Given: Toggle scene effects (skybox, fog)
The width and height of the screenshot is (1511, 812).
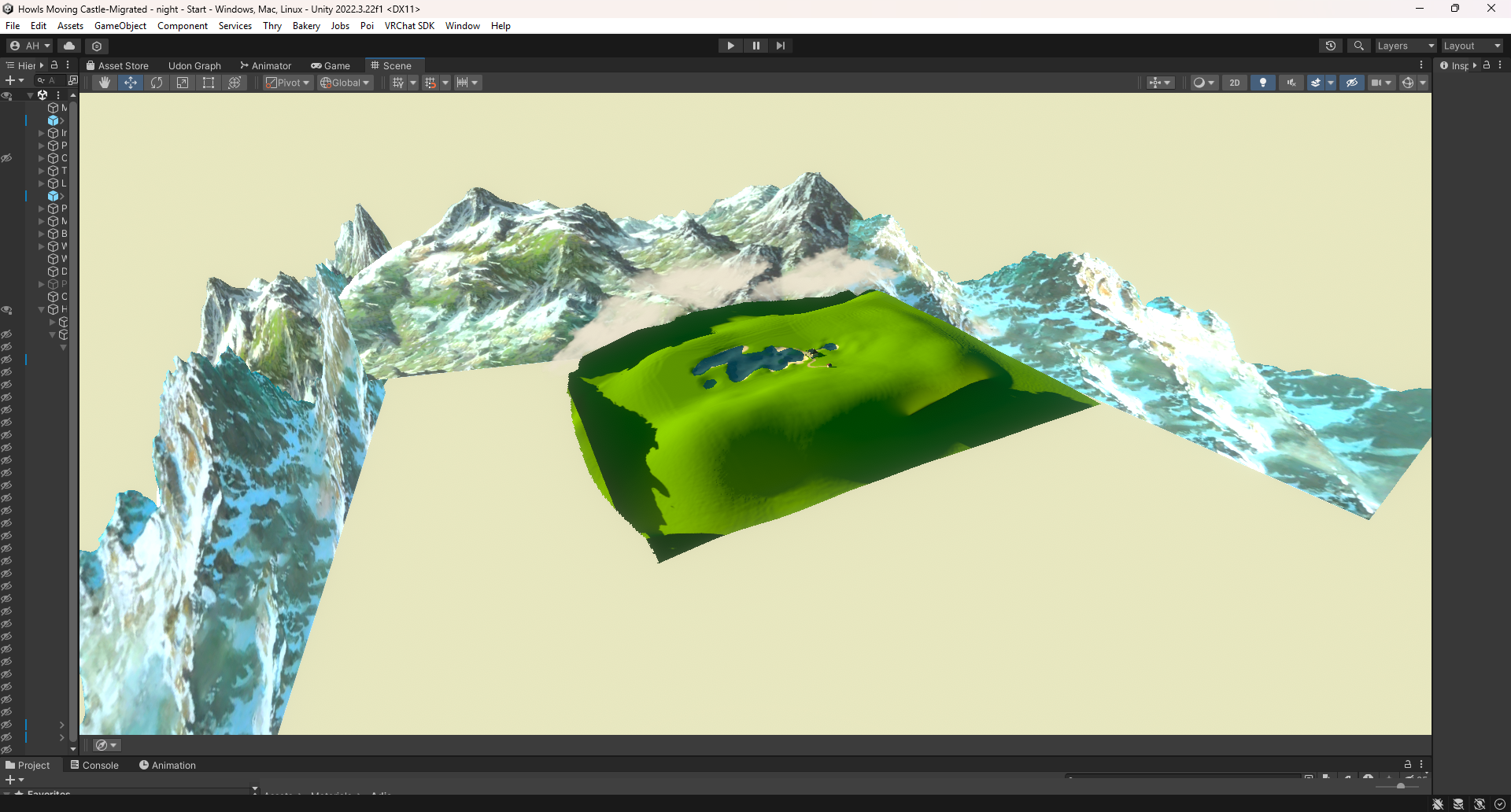Looking at the screenshot, I should [x=1316, y=83].
